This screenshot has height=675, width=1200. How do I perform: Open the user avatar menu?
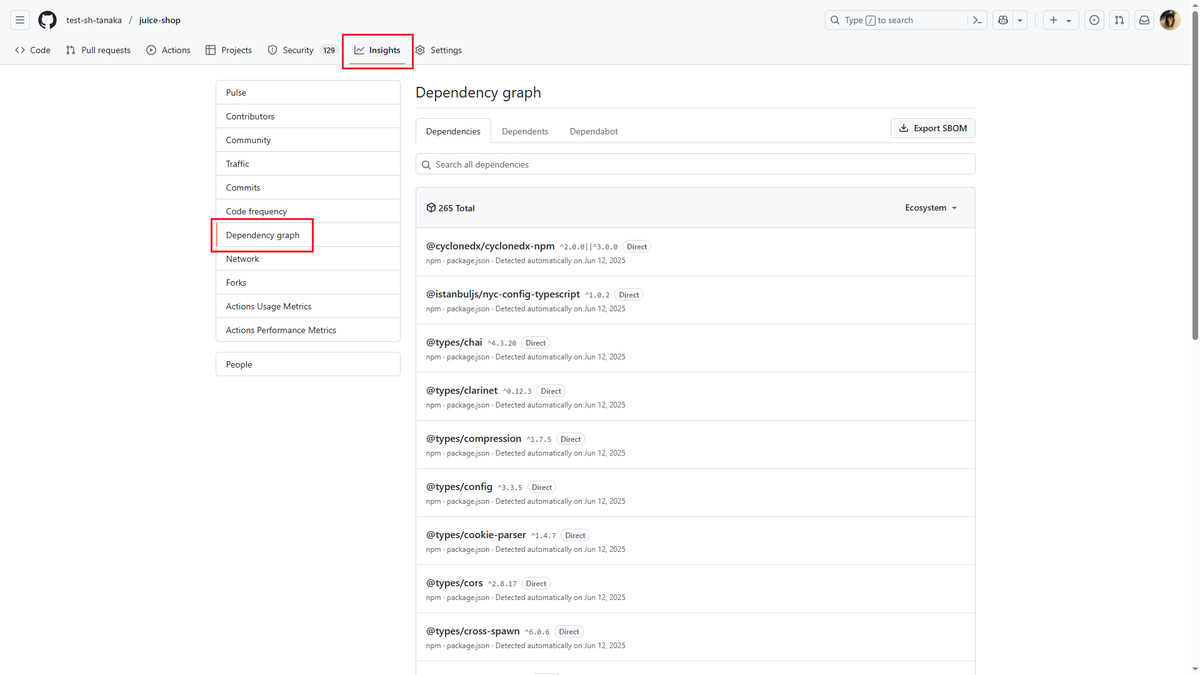pos(1170,20)
